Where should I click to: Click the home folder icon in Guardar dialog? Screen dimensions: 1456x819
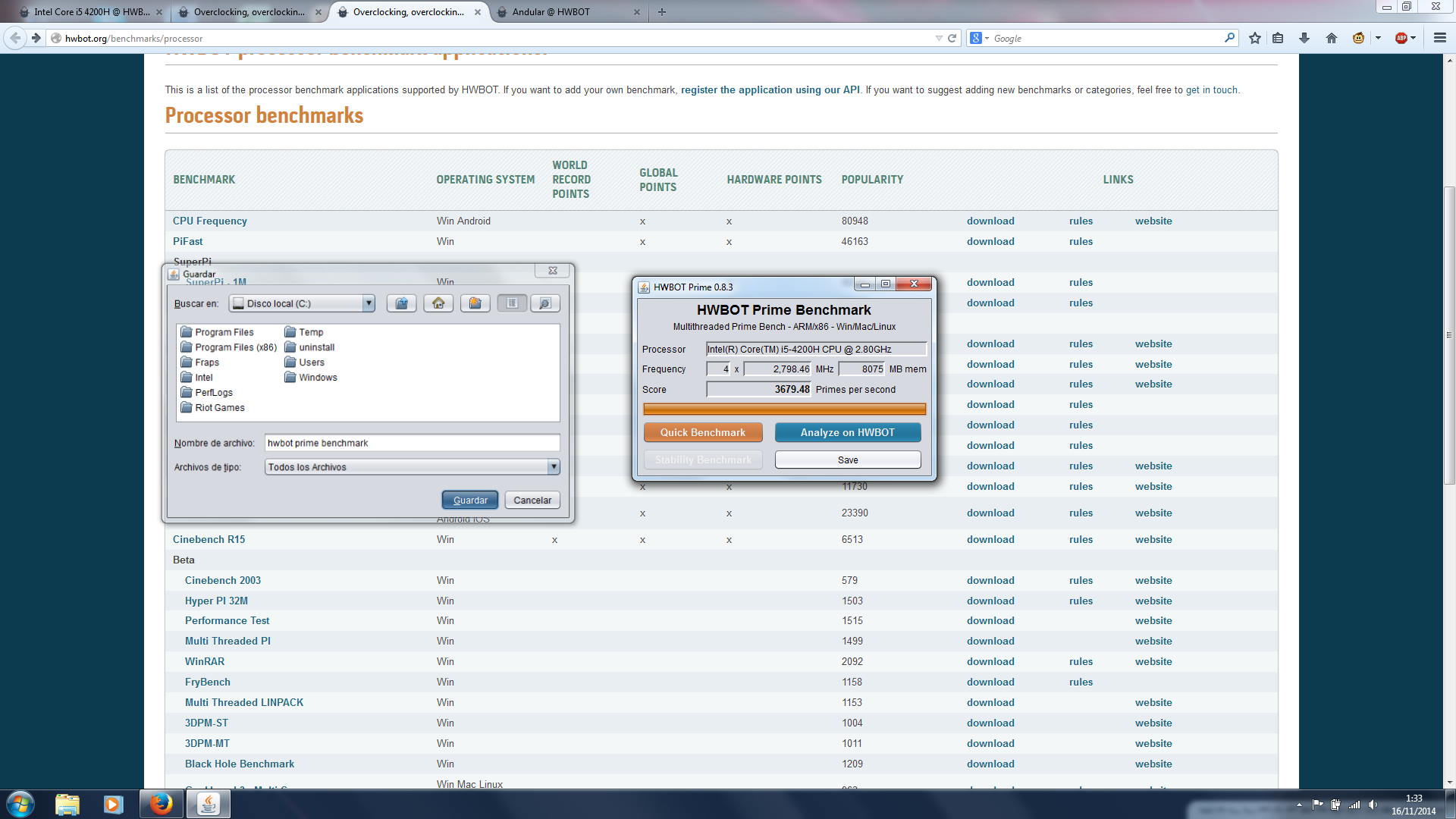pos(438,303)
